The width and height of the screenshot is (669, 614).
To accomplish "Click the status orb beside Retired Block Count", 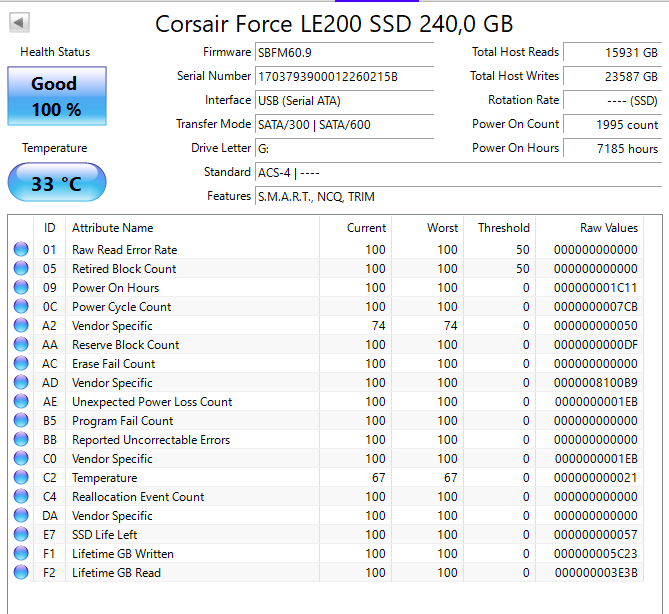I will pyautogui.click(x=21, y=269).
